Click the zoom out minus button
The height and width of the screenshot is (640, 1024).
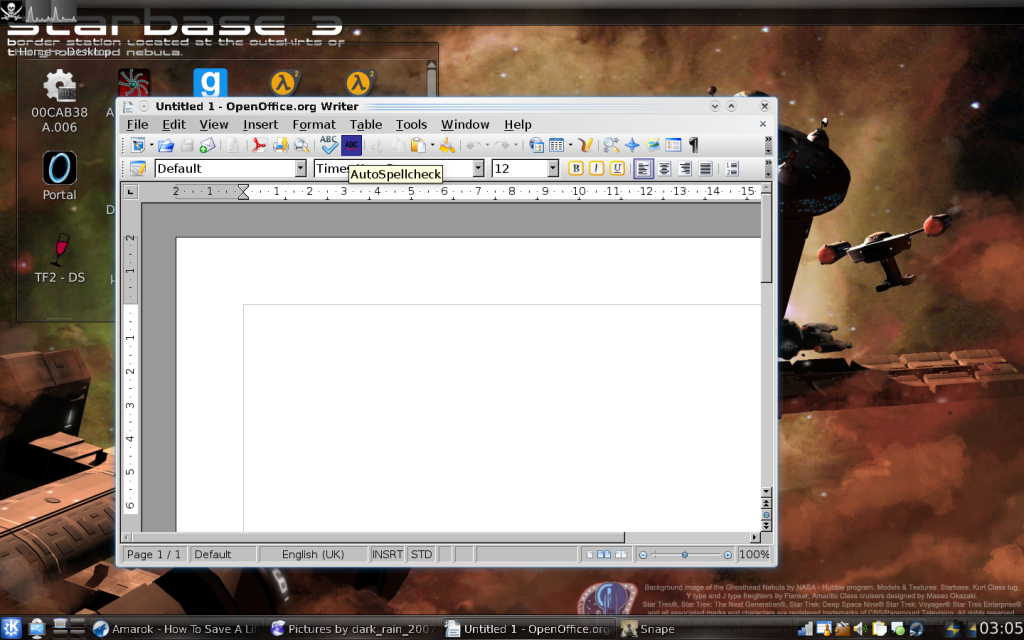point(643,554)
